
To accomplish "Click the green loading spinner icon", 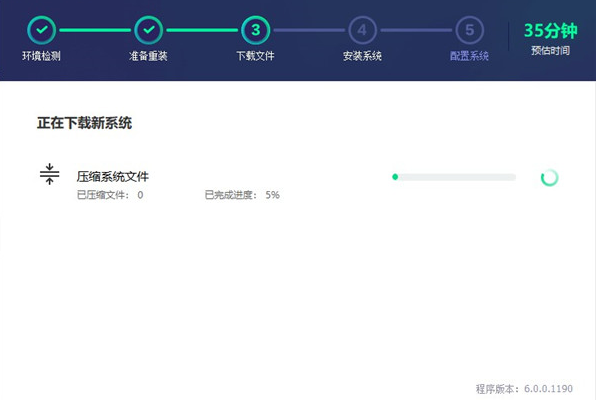I will tap(549, 177).
